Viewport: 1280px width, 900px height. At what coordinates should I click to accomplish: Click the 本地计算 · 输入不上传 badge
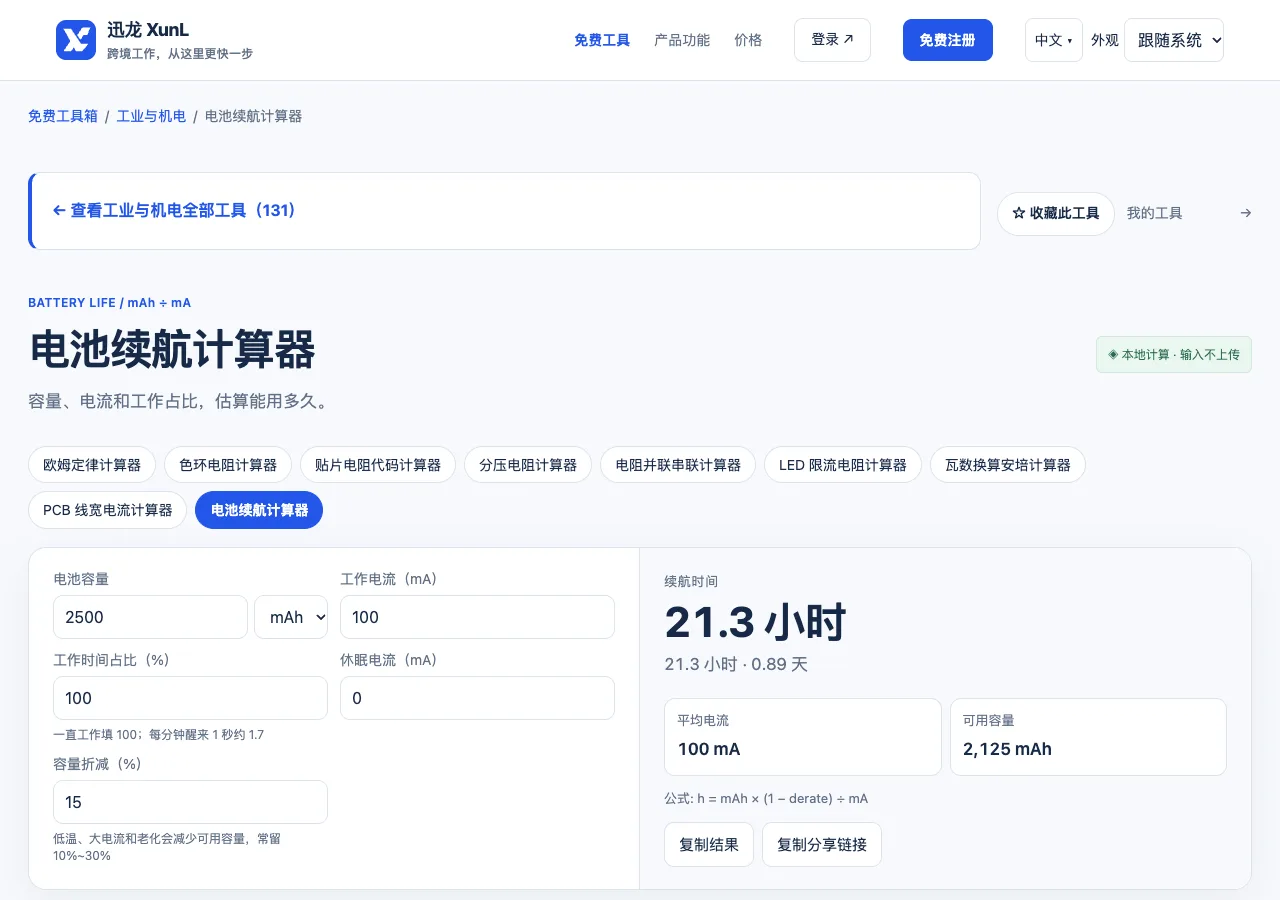(1174, 355)
